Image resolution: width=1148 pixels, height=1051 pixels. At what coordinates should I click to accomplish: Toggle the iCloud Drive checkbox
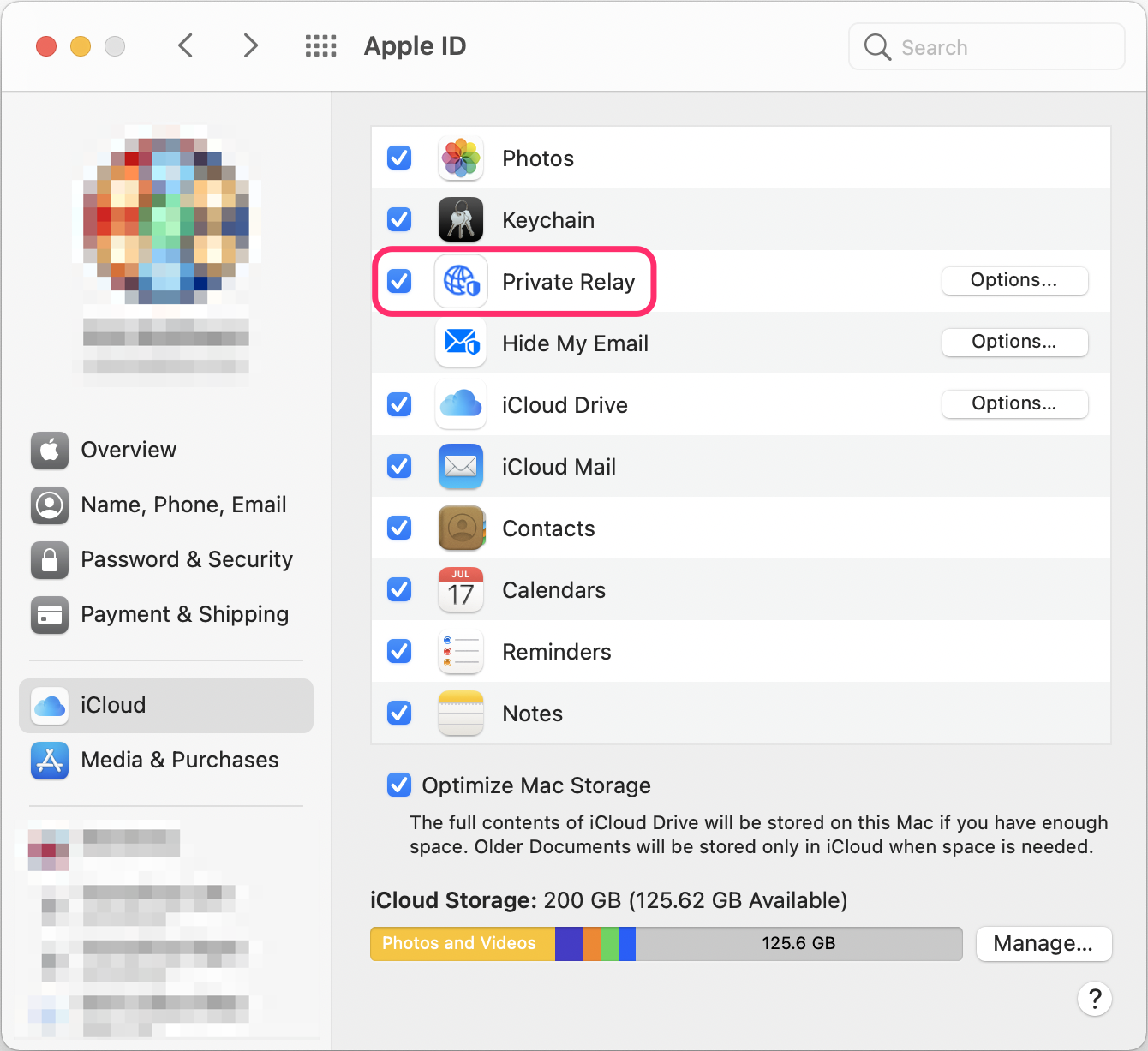(x=399, y=404)
